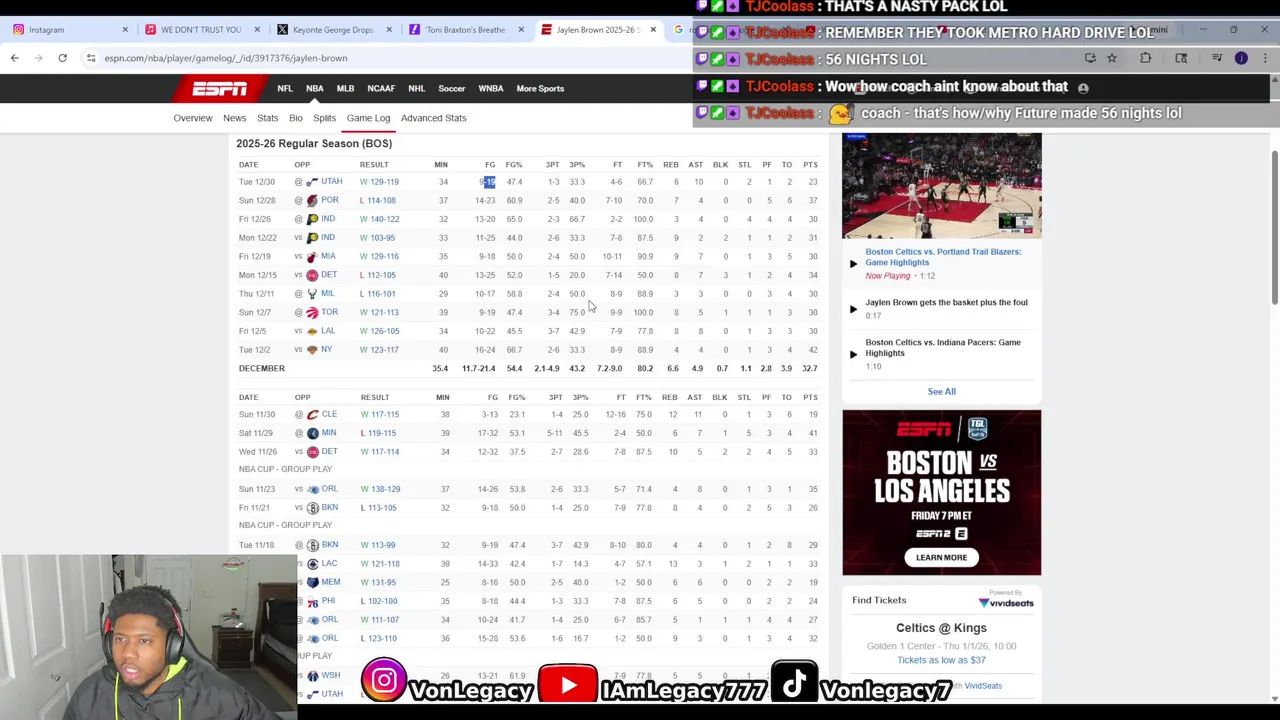The width and height of the screenshot is (1280, 720).
Task: Expand the More Sports menu
Action: coord(540,89)
